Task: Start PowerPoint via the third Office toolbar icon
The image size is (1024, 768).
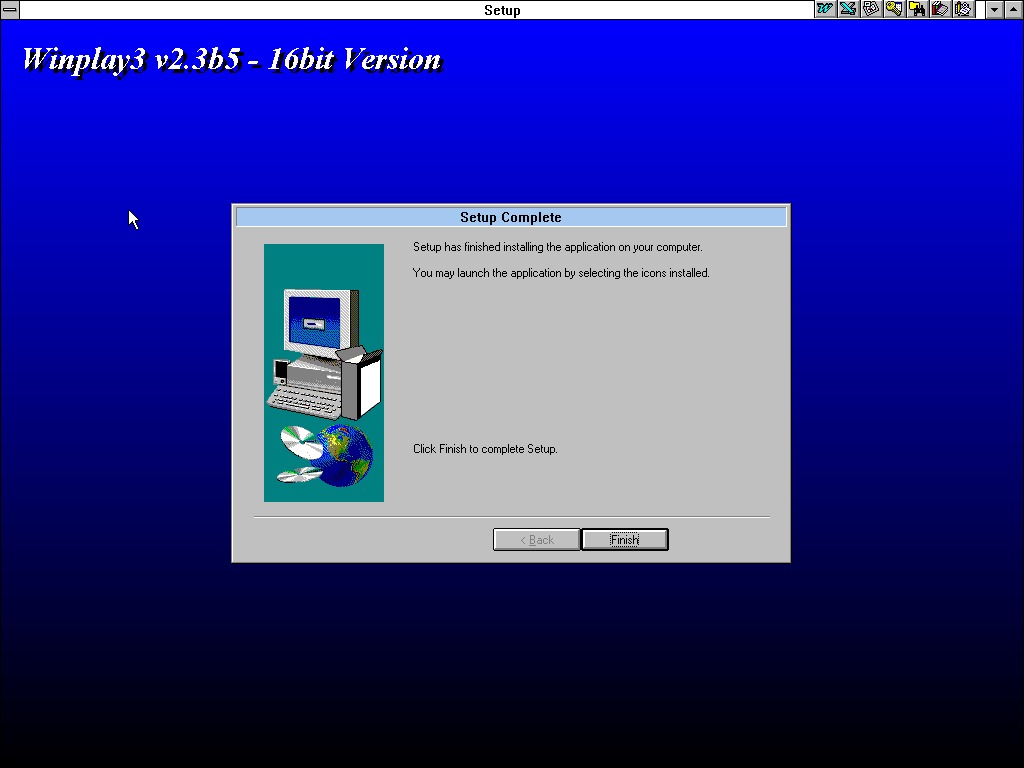Action: (871, 9)
